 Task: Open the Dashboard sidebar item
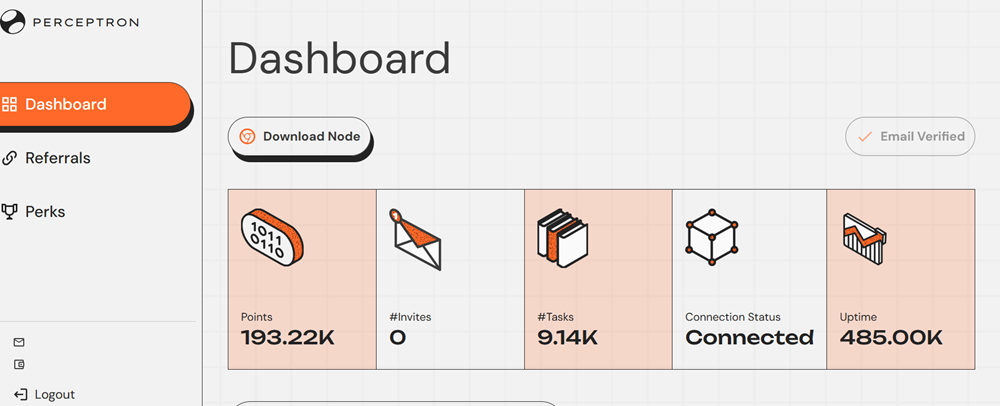point(94,105)
